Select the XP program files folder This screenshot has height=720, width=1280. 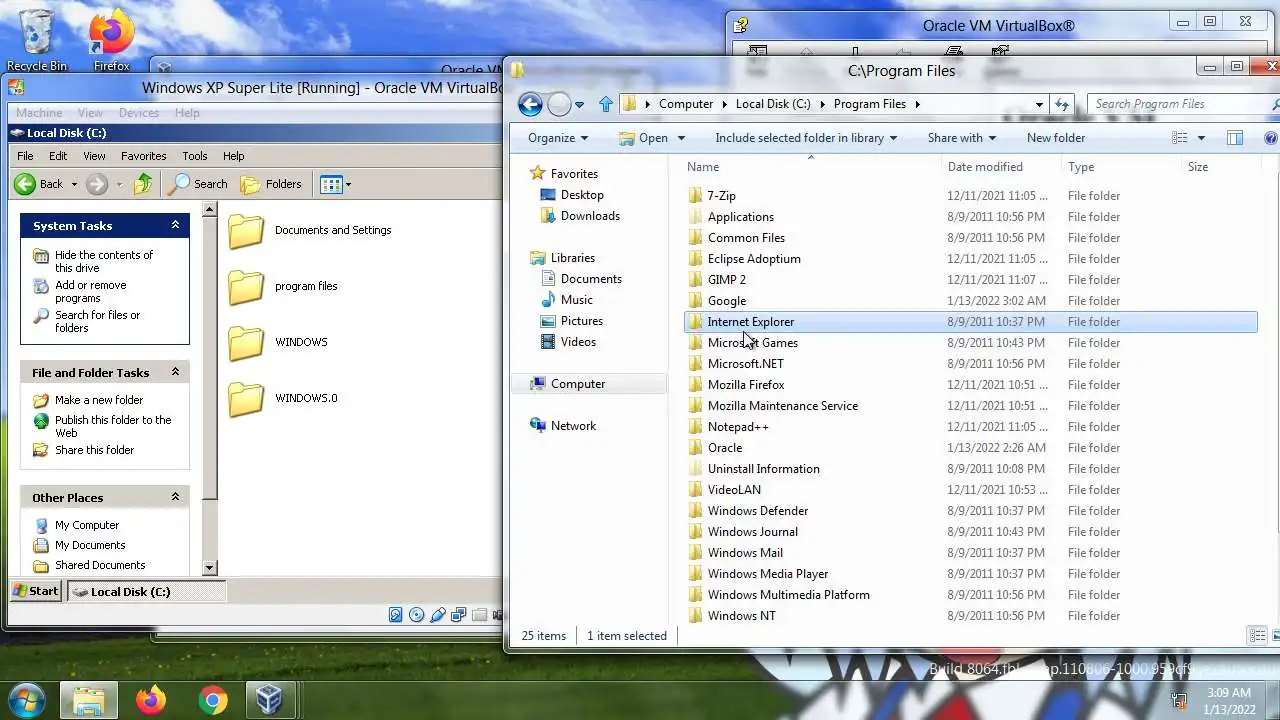[x=282, y=287]
